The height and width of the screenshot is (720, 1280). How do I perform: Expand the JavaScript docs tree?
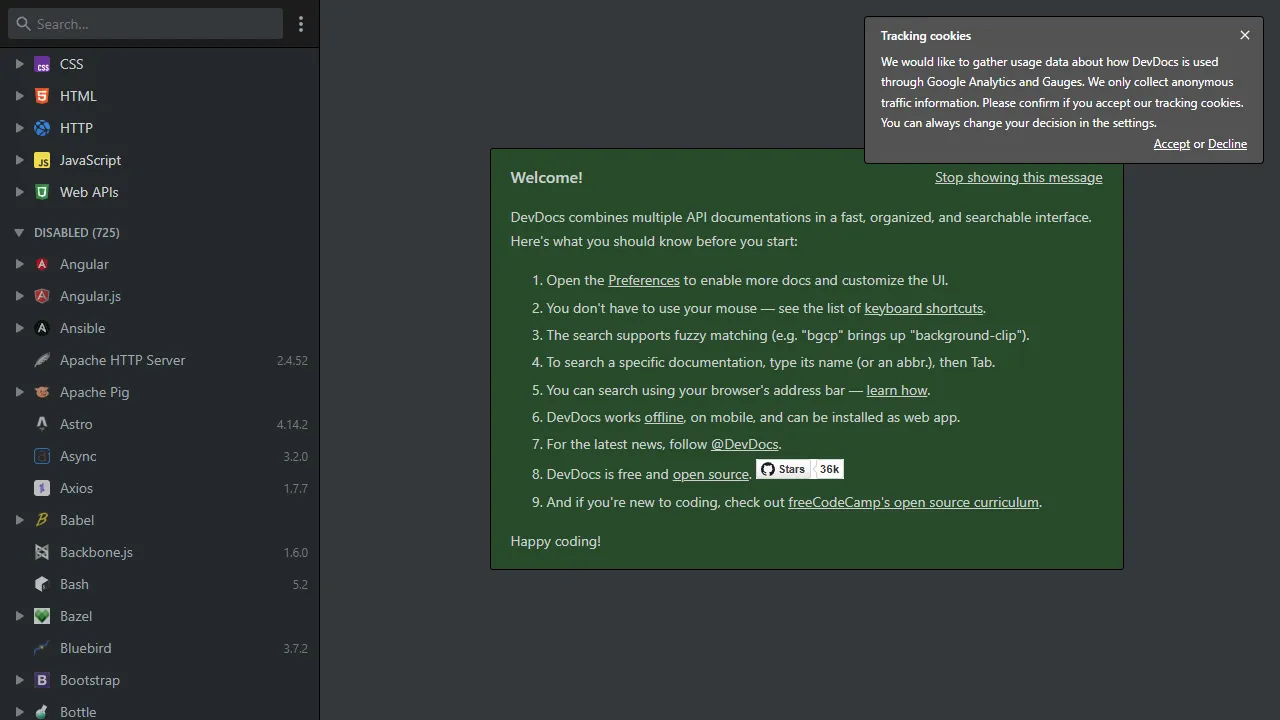click(x=19, y=160)
